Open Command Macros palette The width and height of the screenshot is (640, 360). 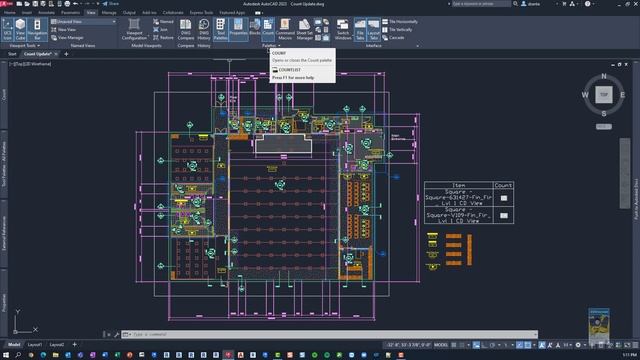(x=285, y=29)
